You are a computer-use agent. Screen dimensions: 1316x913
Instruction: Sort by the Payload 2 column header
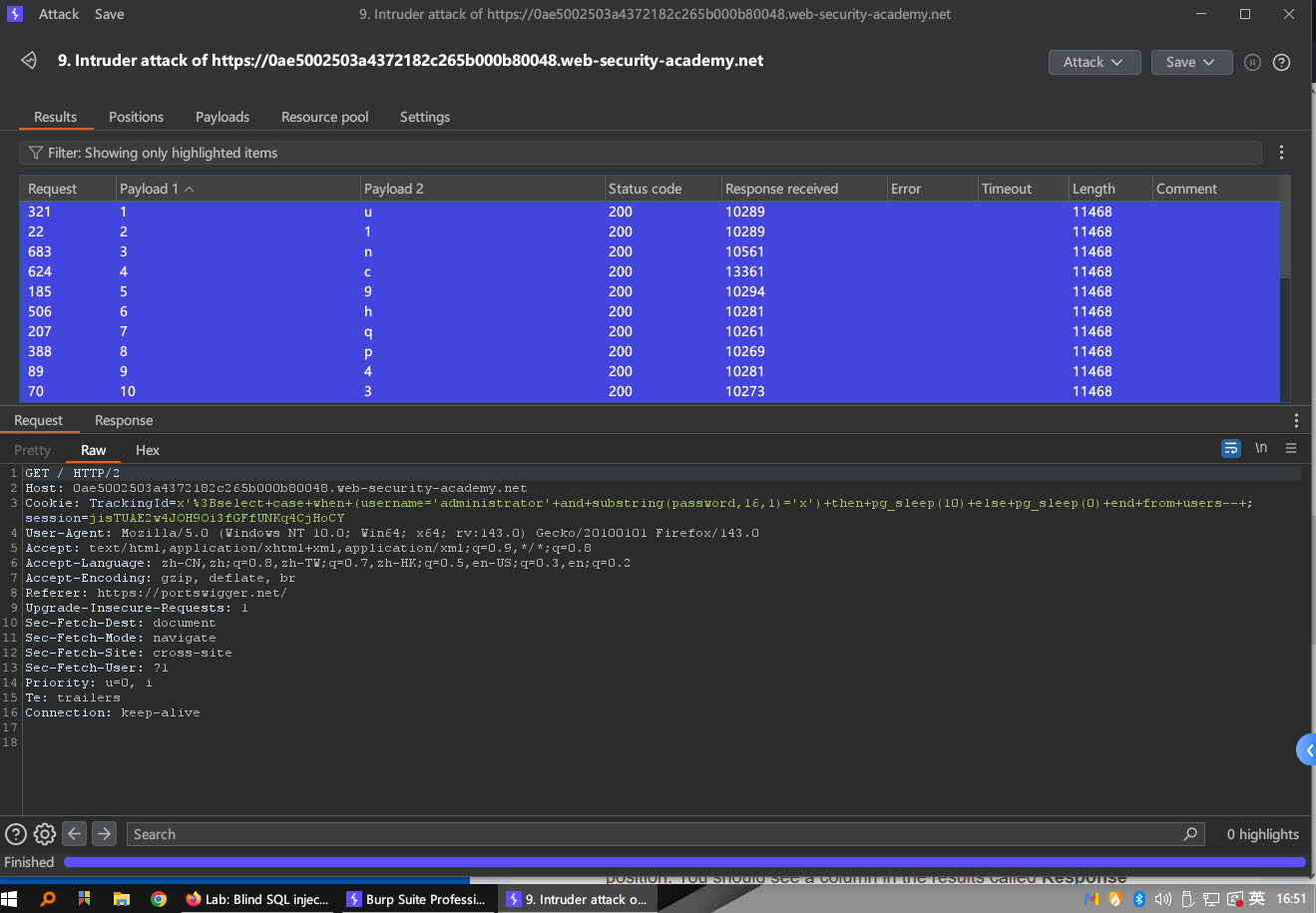coord(483,189)
